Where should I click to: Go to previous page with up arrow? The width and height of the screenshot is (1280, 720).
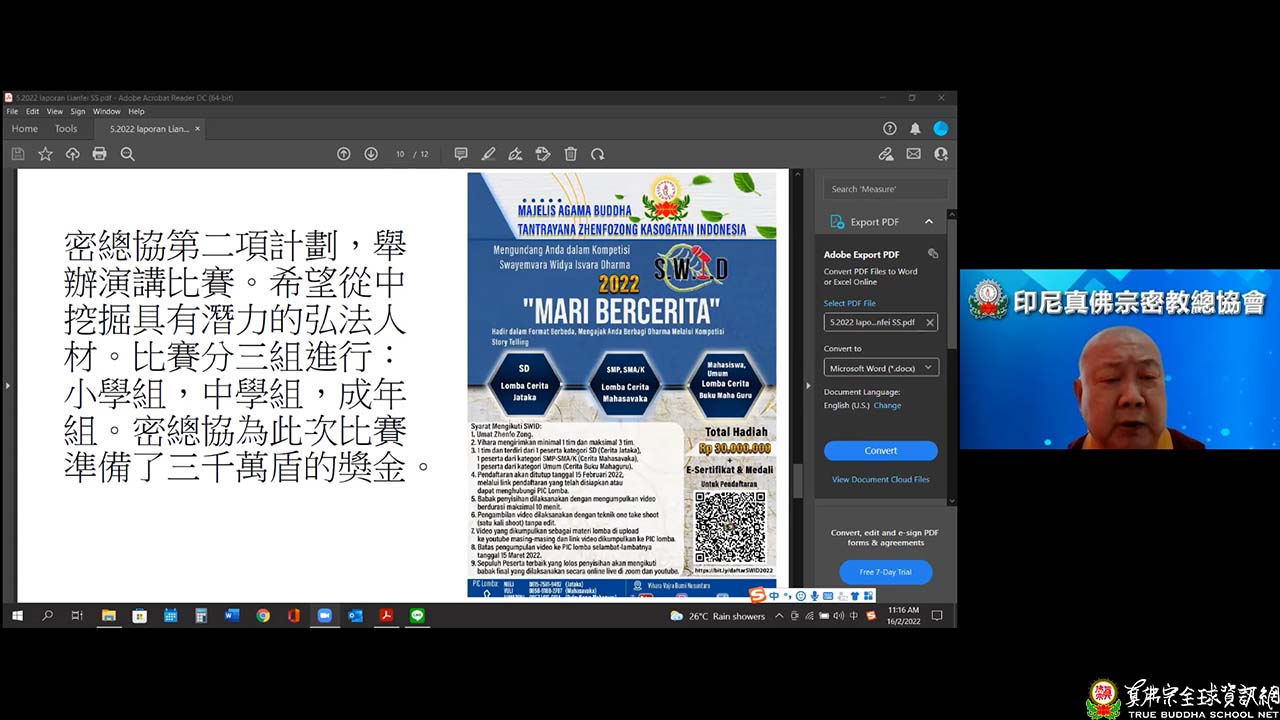click(344, 154)
